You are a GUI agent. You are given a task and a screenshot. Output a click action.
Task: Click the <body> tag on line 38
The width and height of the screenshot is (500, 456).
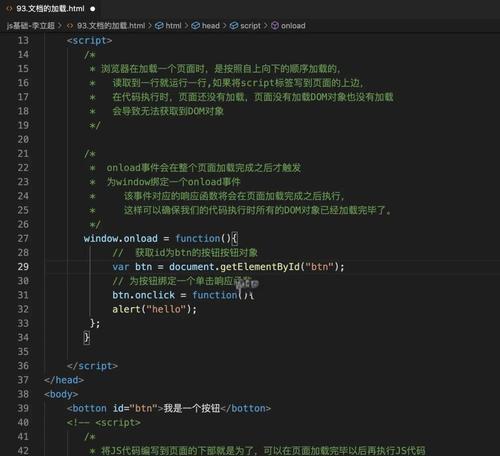pos(61,394)
